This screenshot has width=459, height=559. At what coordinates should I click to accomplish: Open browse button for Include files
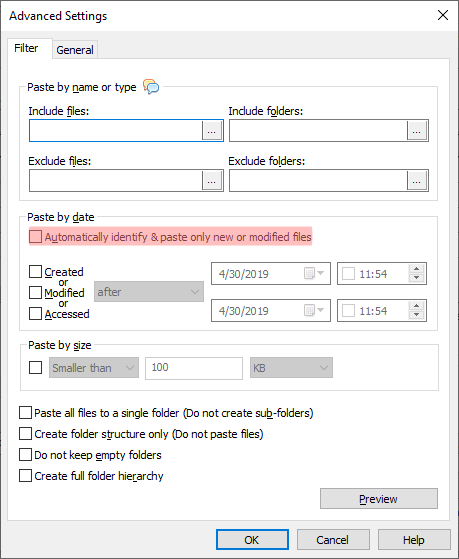point(212,130)
